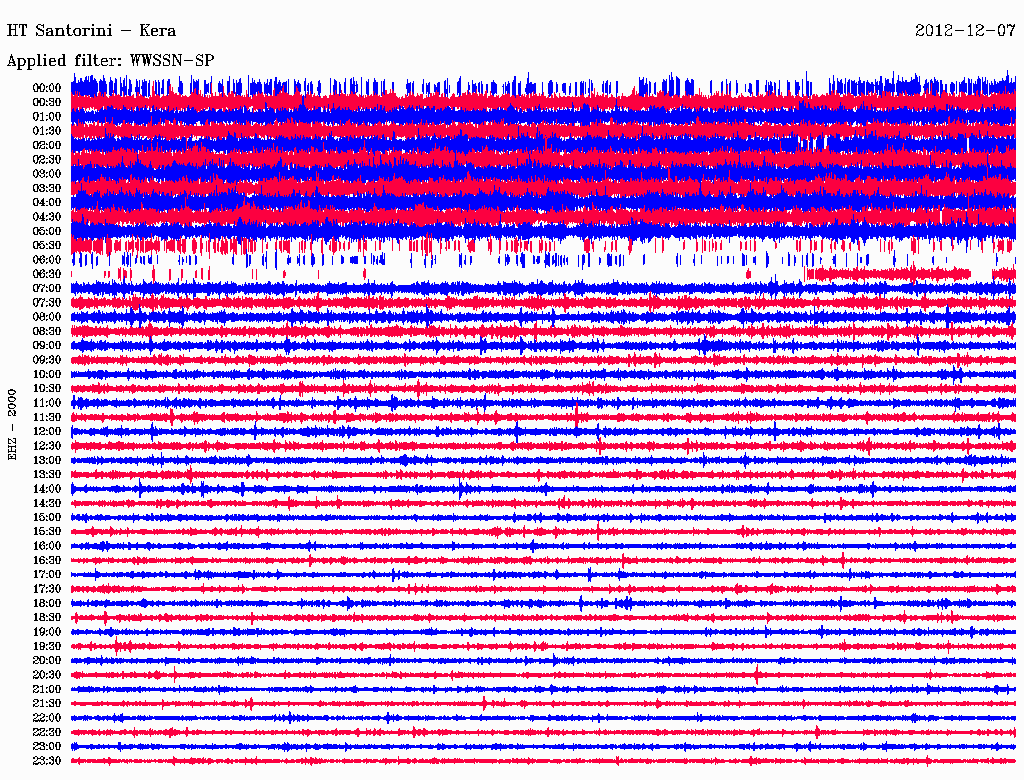Click the 13:00 time label

tap(47, 461)
